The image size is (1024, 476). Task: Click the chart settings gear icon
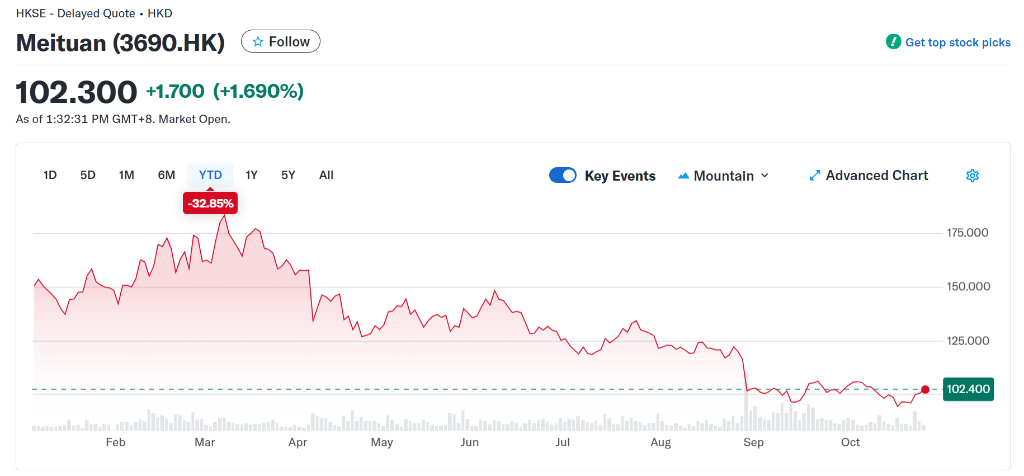pos(972,176)
